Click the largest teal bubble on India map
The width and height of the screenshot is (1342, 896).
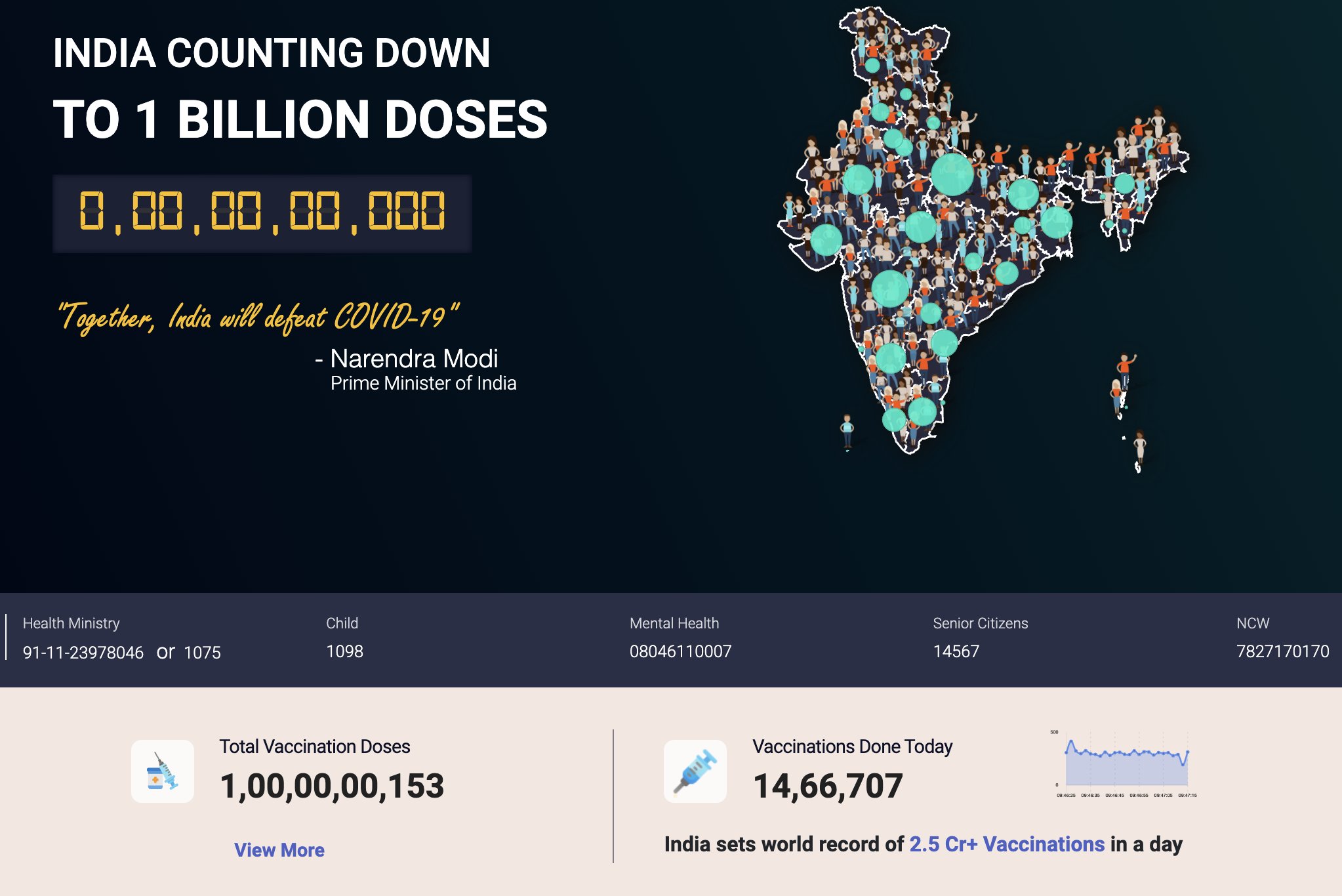coord(952,174)
